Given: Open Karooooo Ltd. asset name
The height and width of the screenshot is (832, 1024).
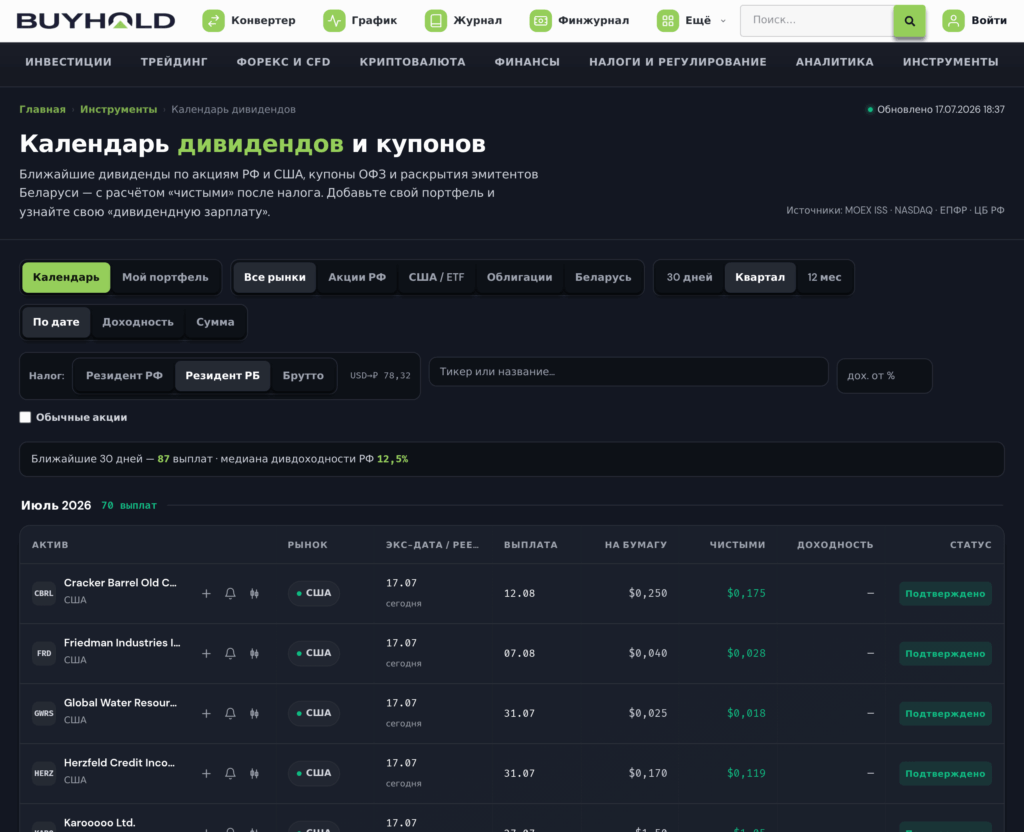Looking at the screenshot, I should [99, 823].
